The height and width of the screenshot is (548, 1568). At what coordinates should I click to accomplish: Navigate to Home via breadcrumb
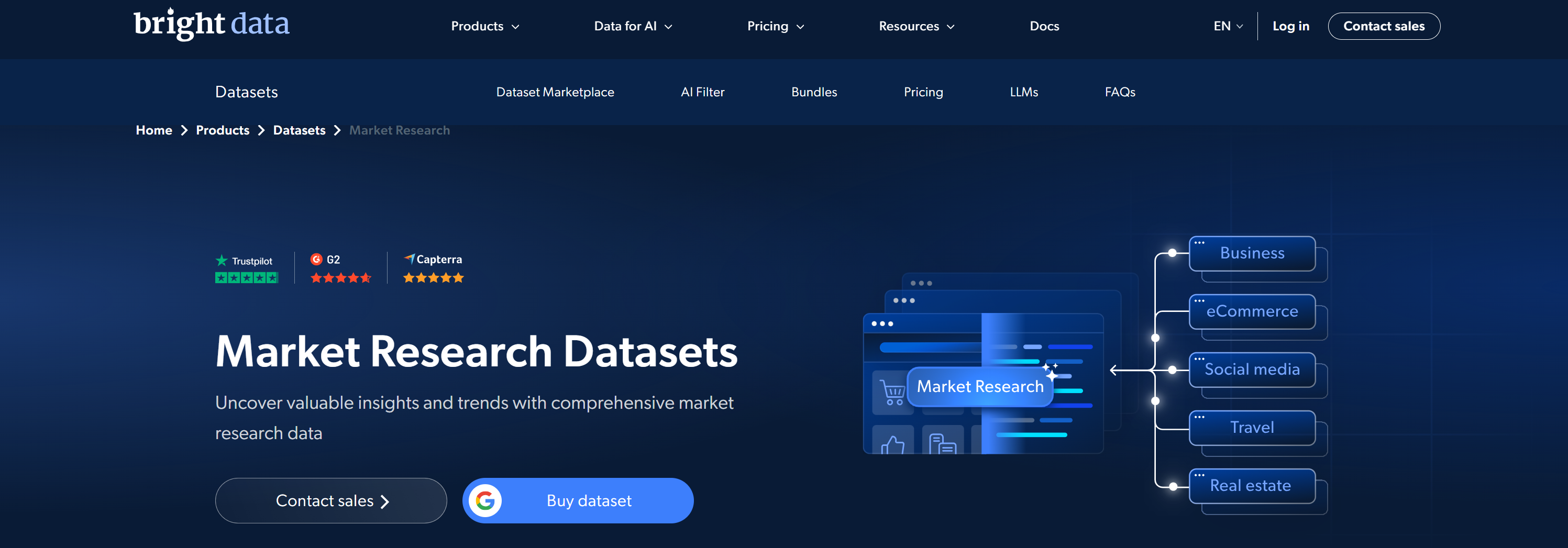(x=153, y=130)
